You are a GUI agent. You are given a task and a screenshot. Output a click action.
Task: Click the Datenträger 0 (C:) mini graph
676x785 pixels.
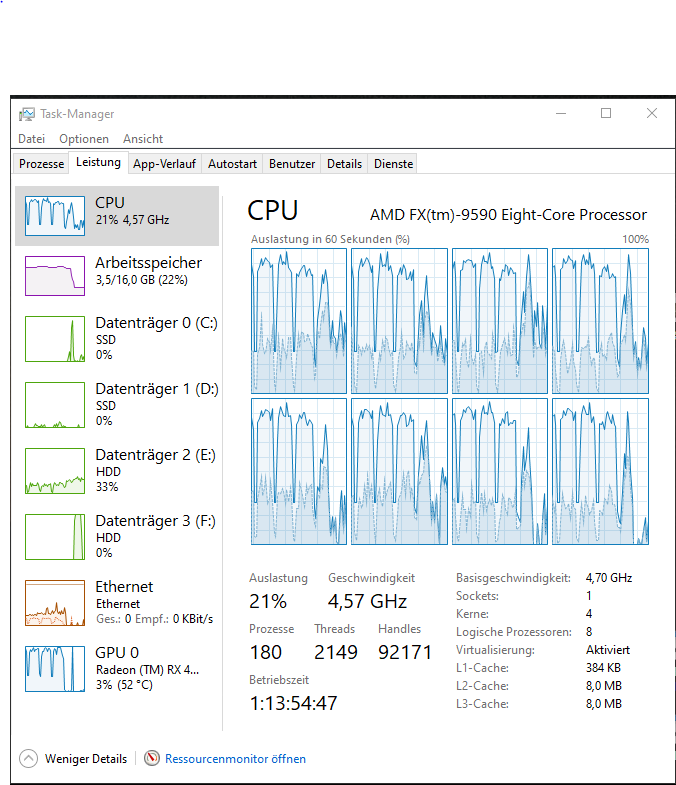(x=55, y=339)
